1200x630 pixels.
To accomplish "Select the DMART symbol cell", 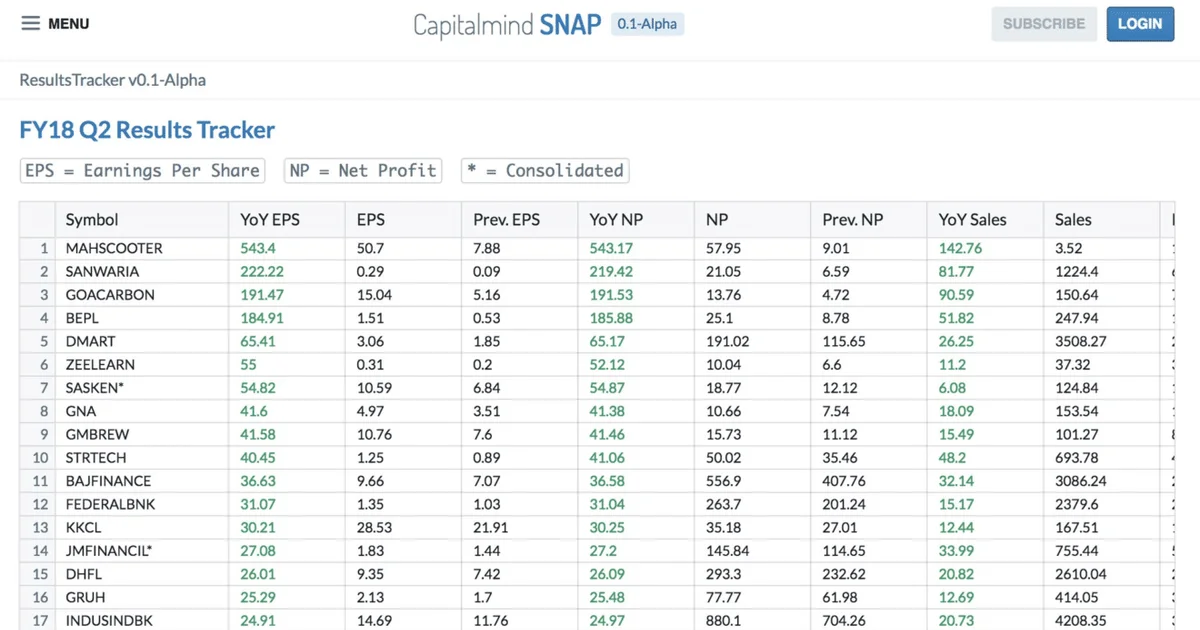I will [143, 341].
